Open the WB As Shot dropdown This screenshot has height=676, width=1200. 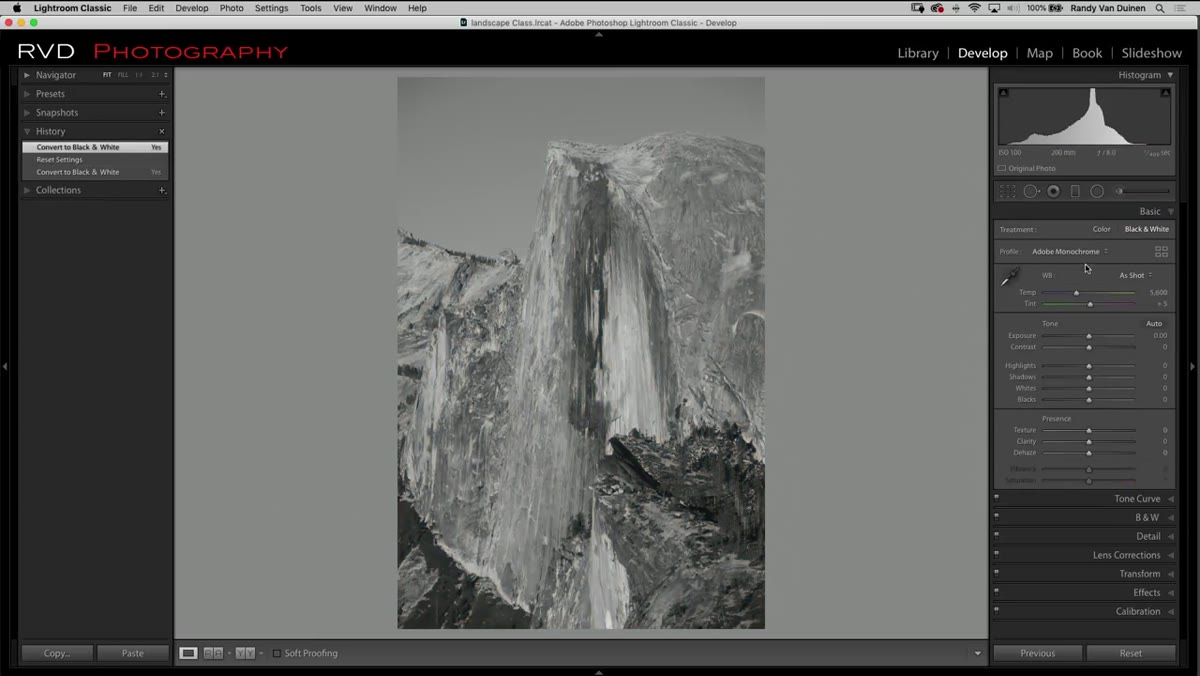coord(1135,275)
